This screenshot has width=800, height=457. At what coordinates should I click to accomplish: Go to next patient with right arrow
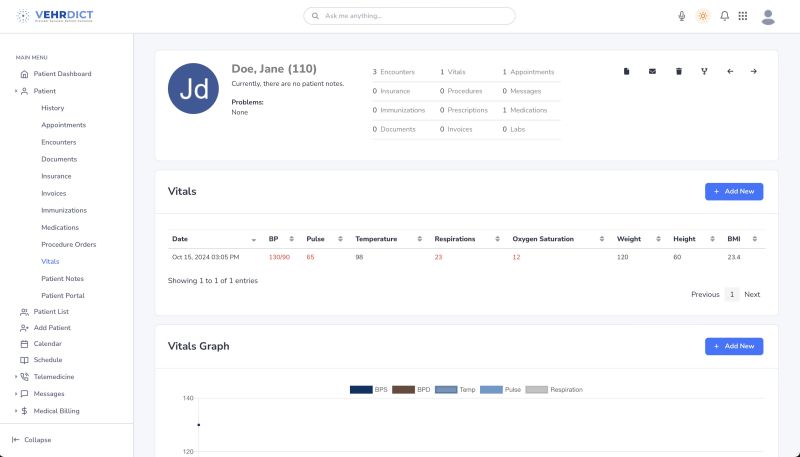tap(754, 71)
